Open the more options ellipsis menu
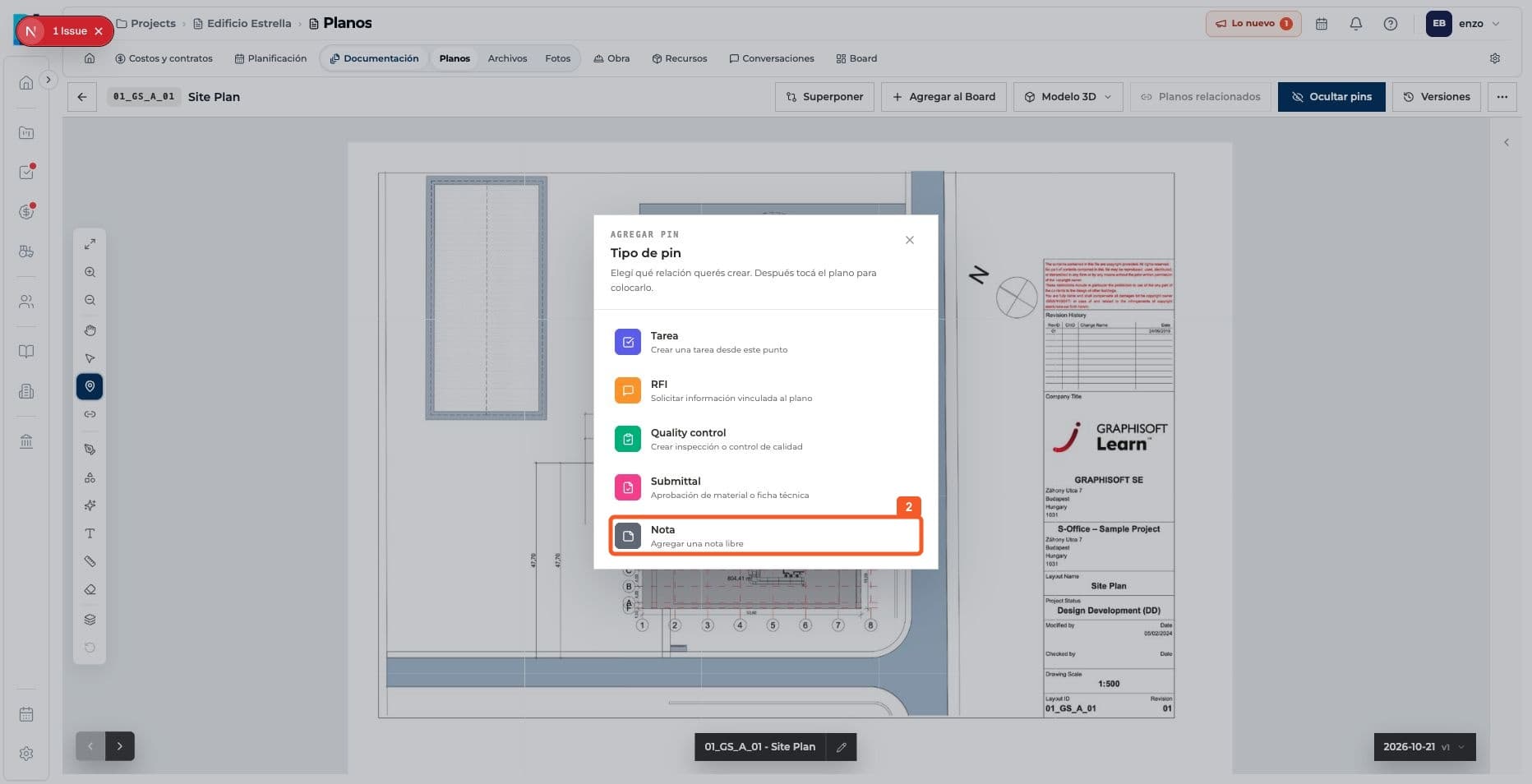The width and height of the screenshot is (1532, 784). pyautogui.click(x=1502, y=97)
